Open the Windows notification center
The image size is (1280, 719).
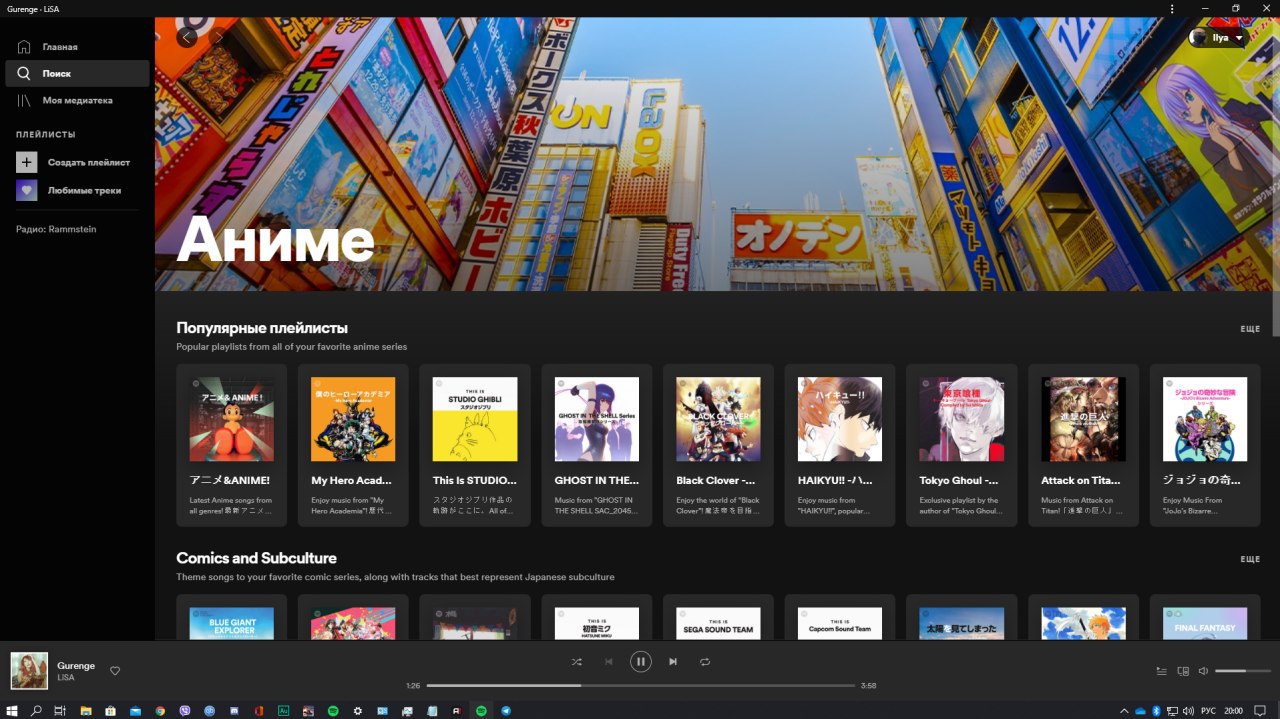coord(1260,710)
